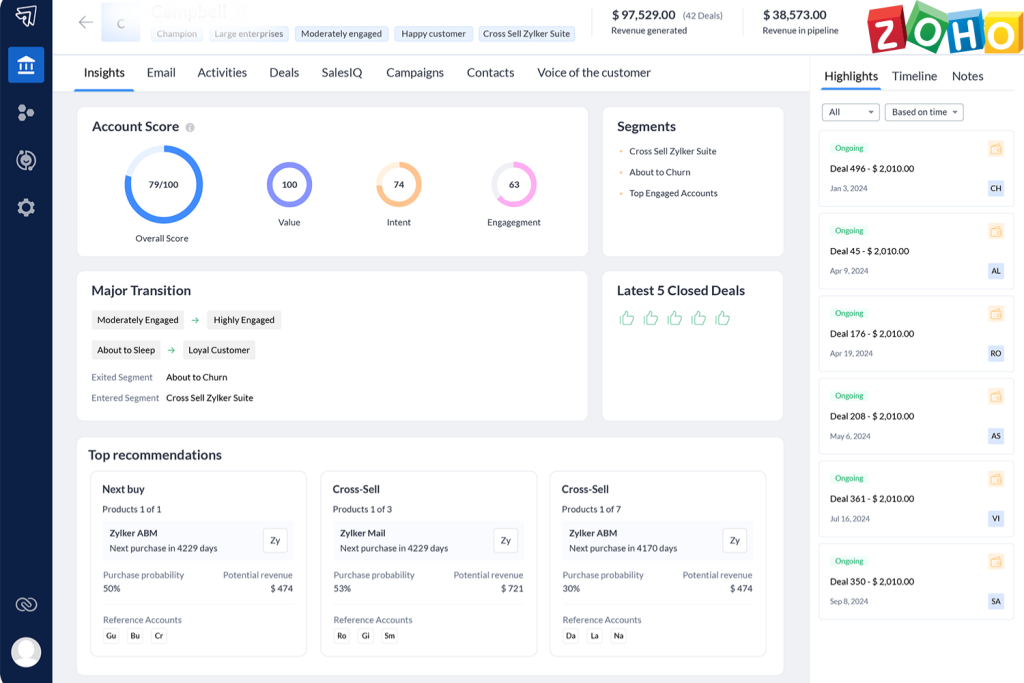Image resolution: width=1024 pixels, height=683 pixels.
Task: Open the All filter dropdown
Action: [850, 112]
